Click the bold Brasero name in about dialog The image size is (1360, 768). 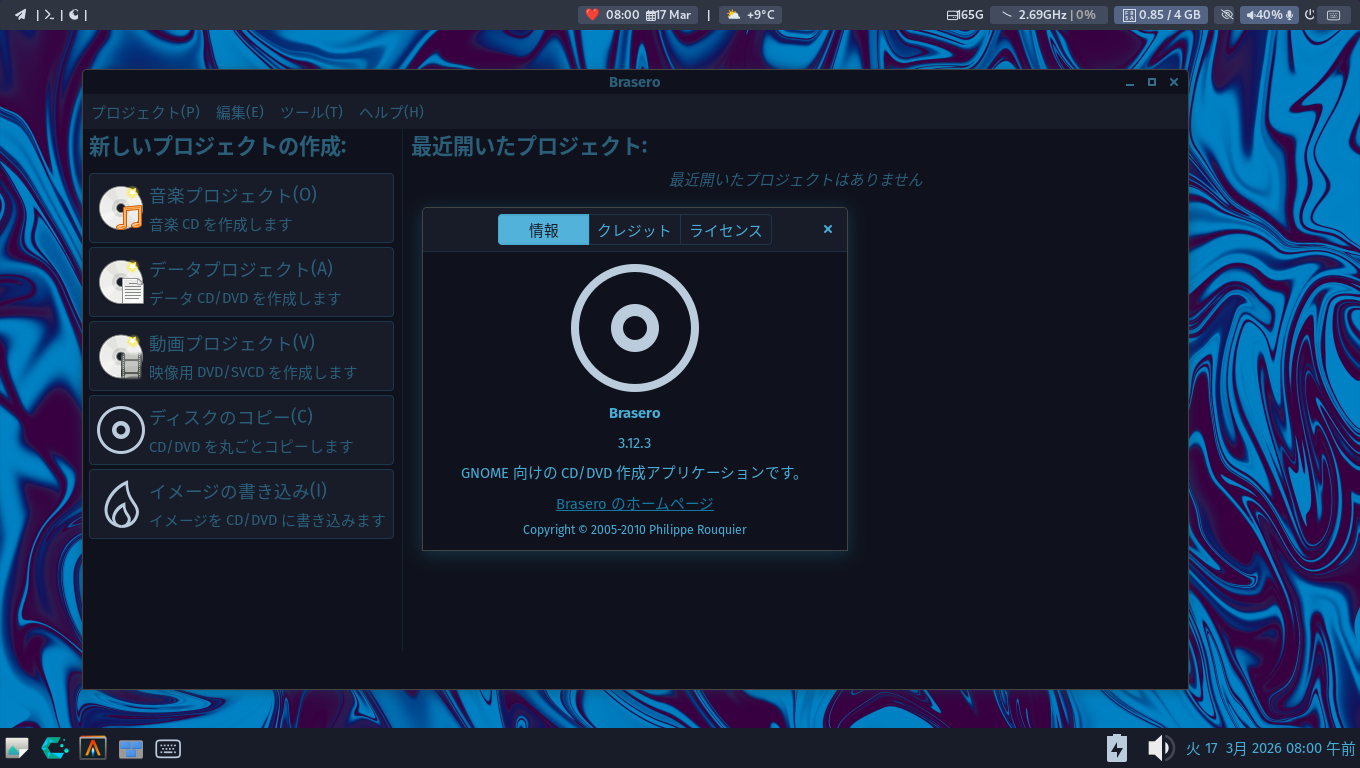click(x=635, y=413)
